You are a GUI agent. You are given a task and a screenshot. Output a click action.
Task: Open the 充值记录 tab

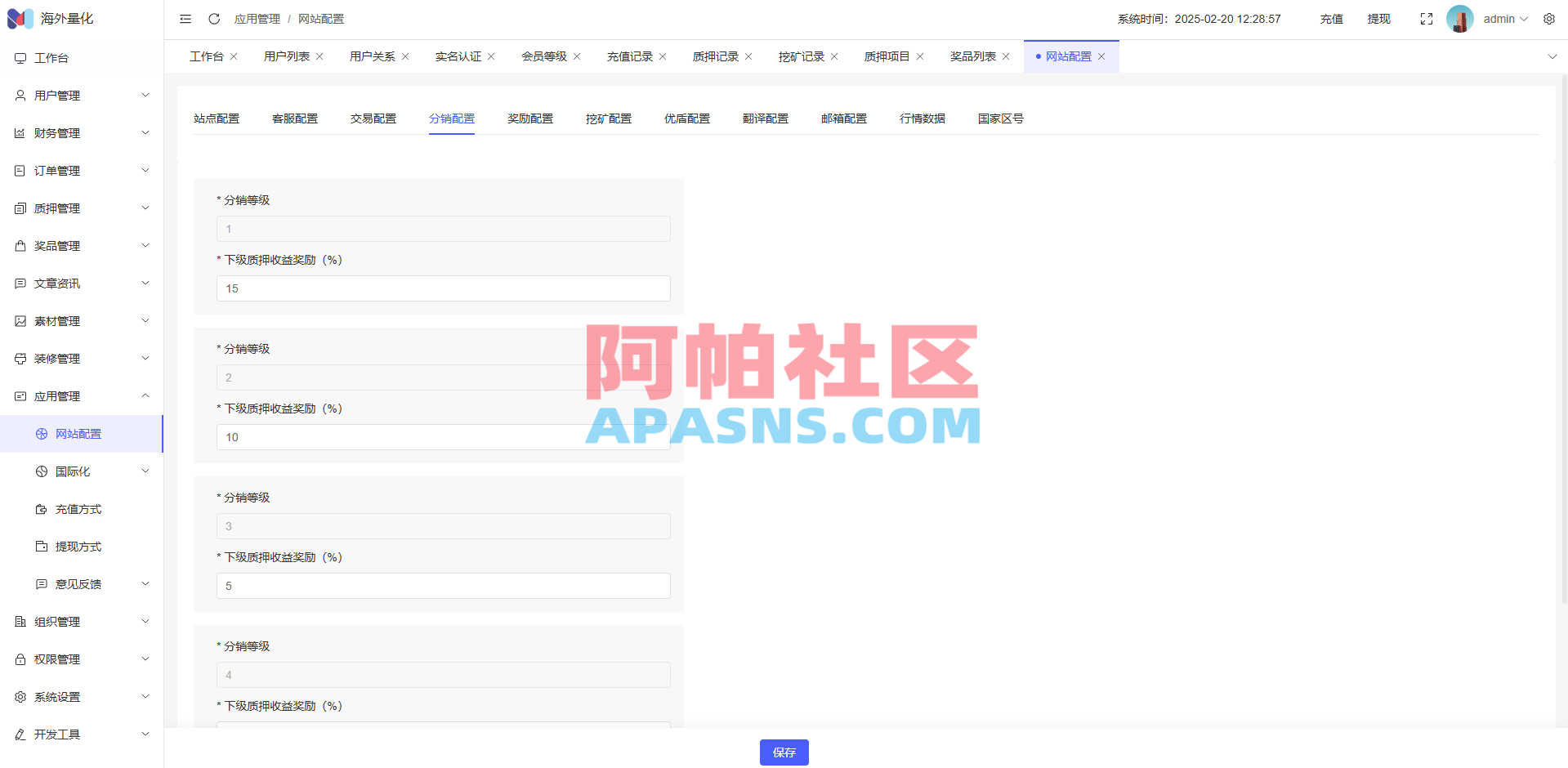(629, 56)
